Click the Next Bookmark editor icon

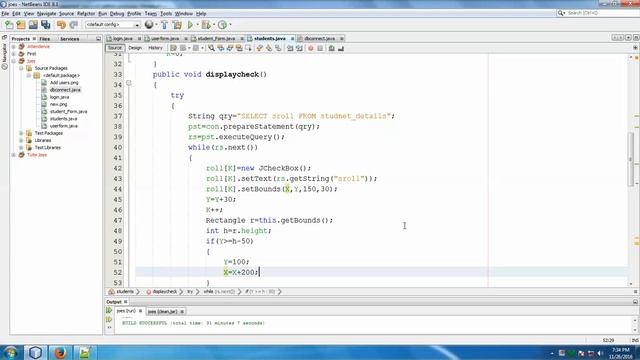pyautogui.click(x=269, y=48)
